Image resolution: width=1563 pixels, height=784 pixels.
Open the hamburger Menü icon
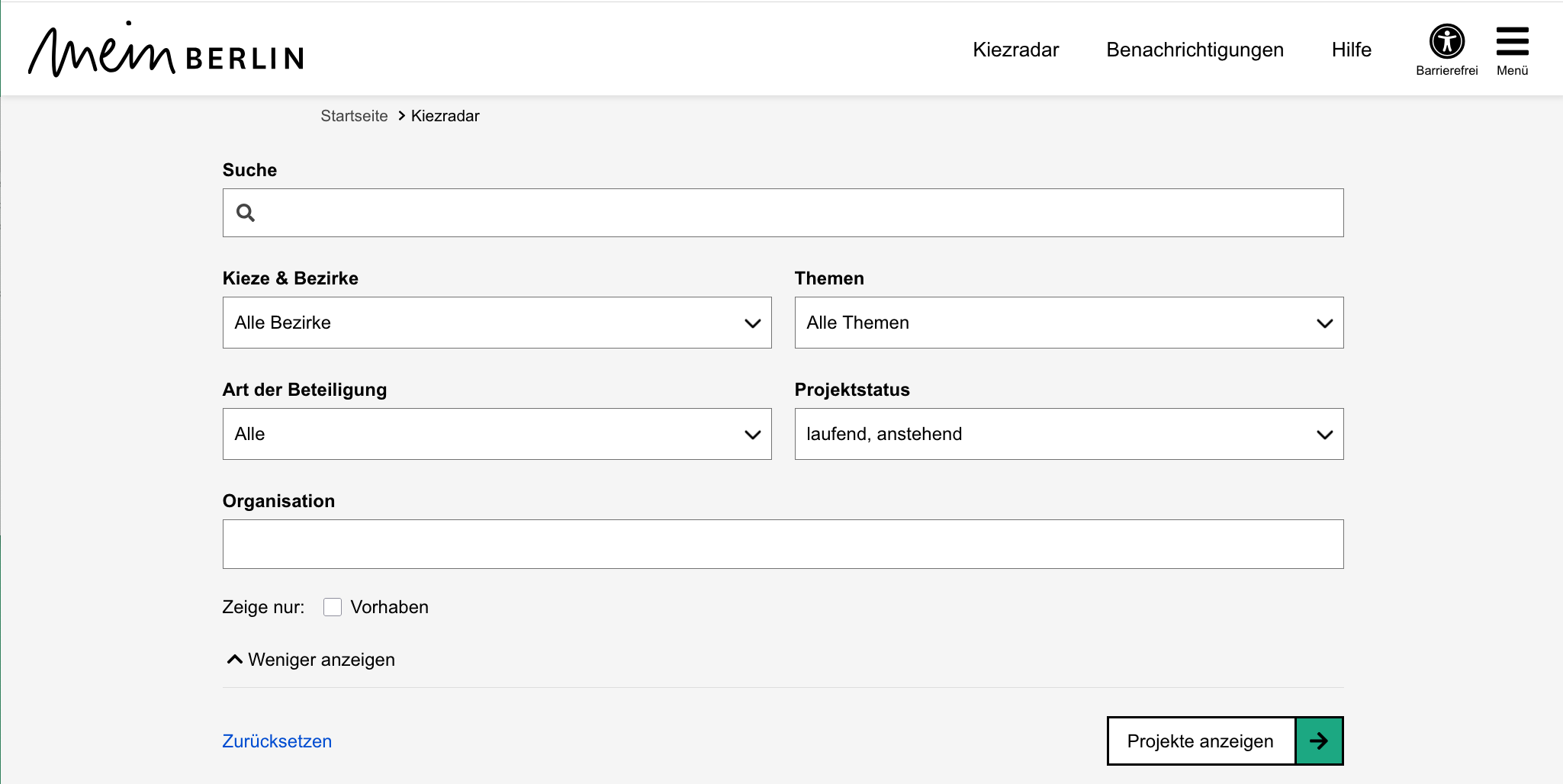pyautogui.click(x=1512, y=42)
